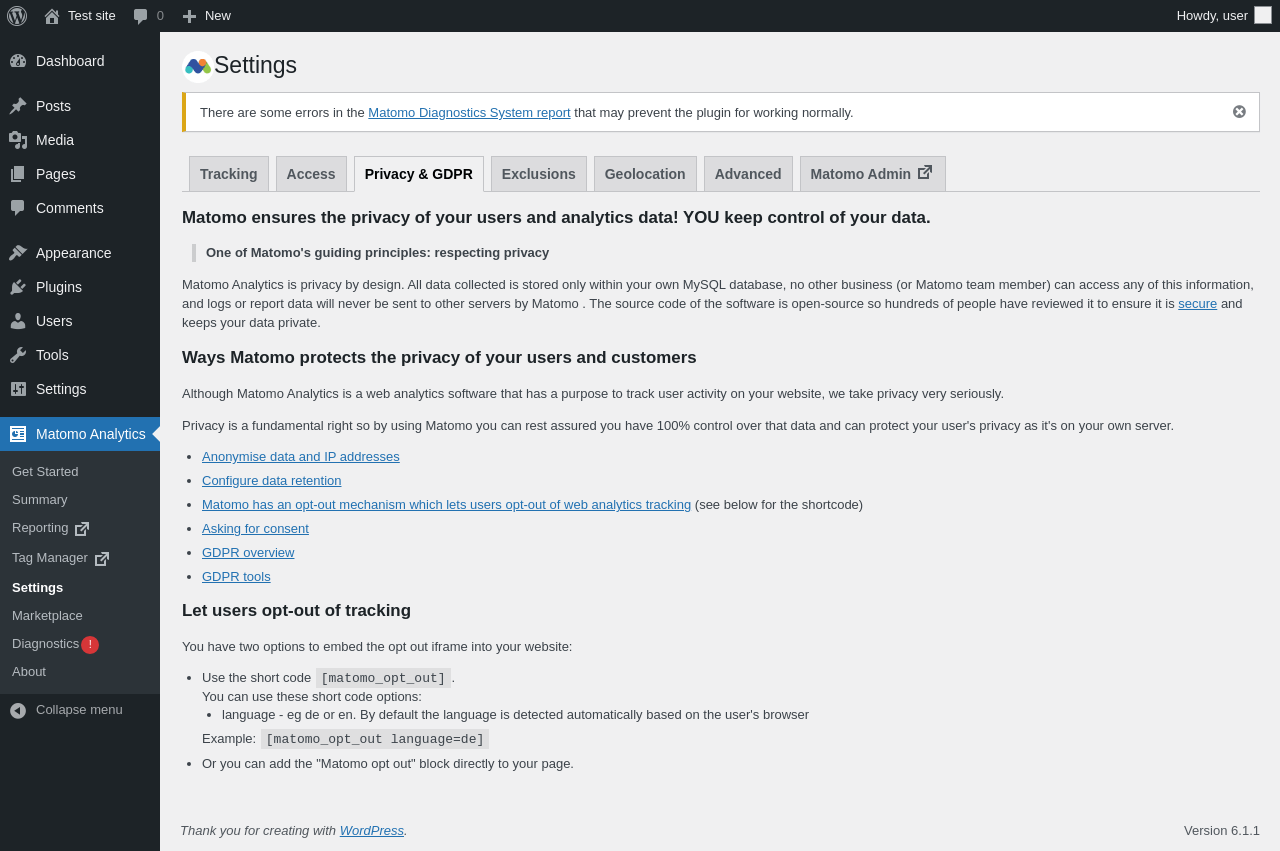Screen dimensions: 1280x851
Task: Open Matomo Admin external tab
Action: [872, 174]
